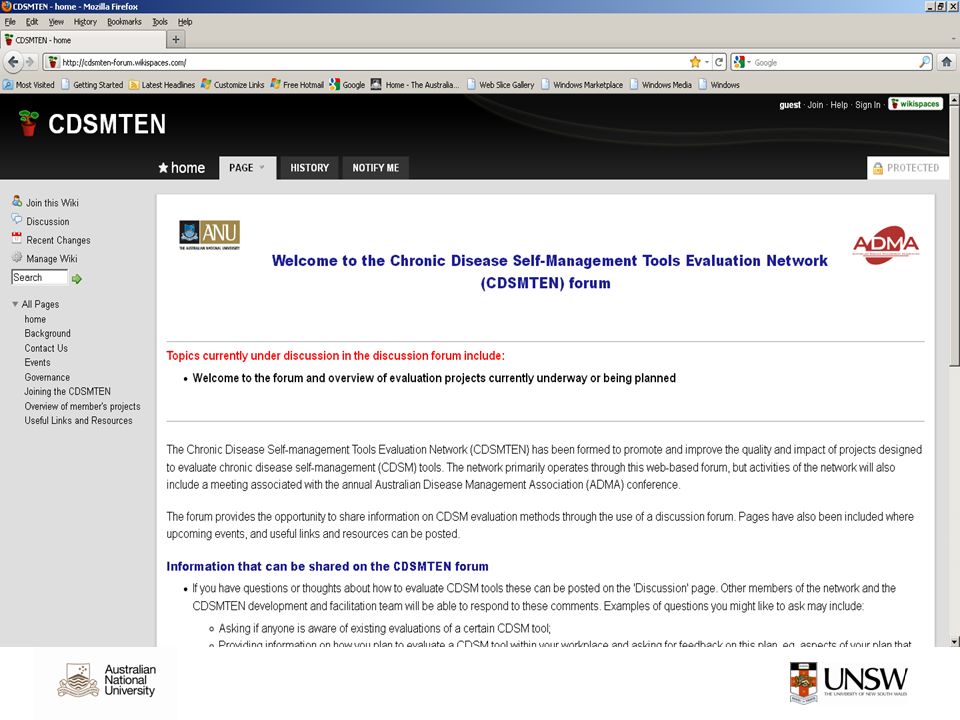Open Customize Links bookmark
The image size is (960, 720).
(x=233, y=84)
